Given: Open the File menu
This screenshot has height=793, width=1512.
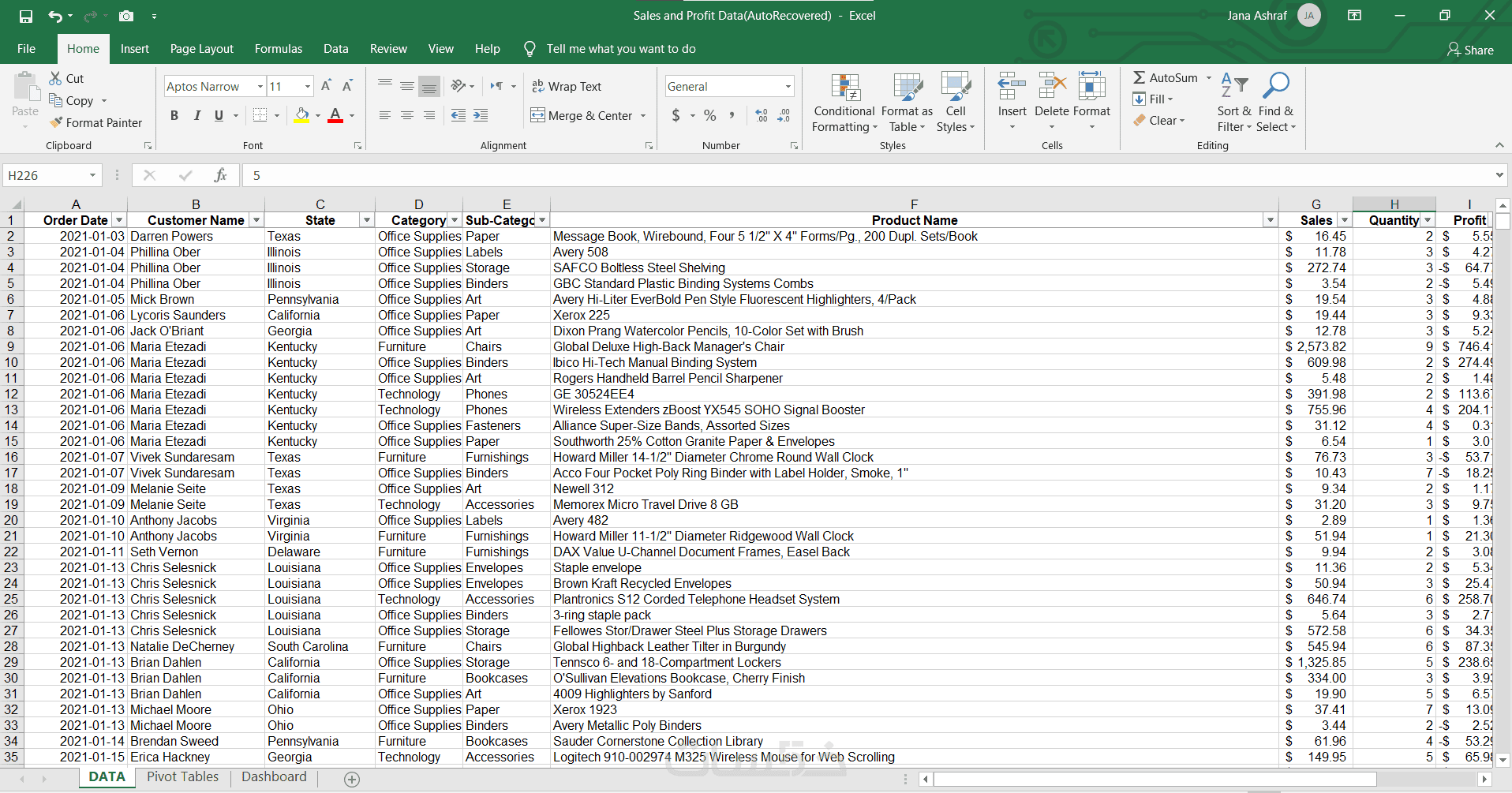Looking at the screenshot, I should pos(26,49).
